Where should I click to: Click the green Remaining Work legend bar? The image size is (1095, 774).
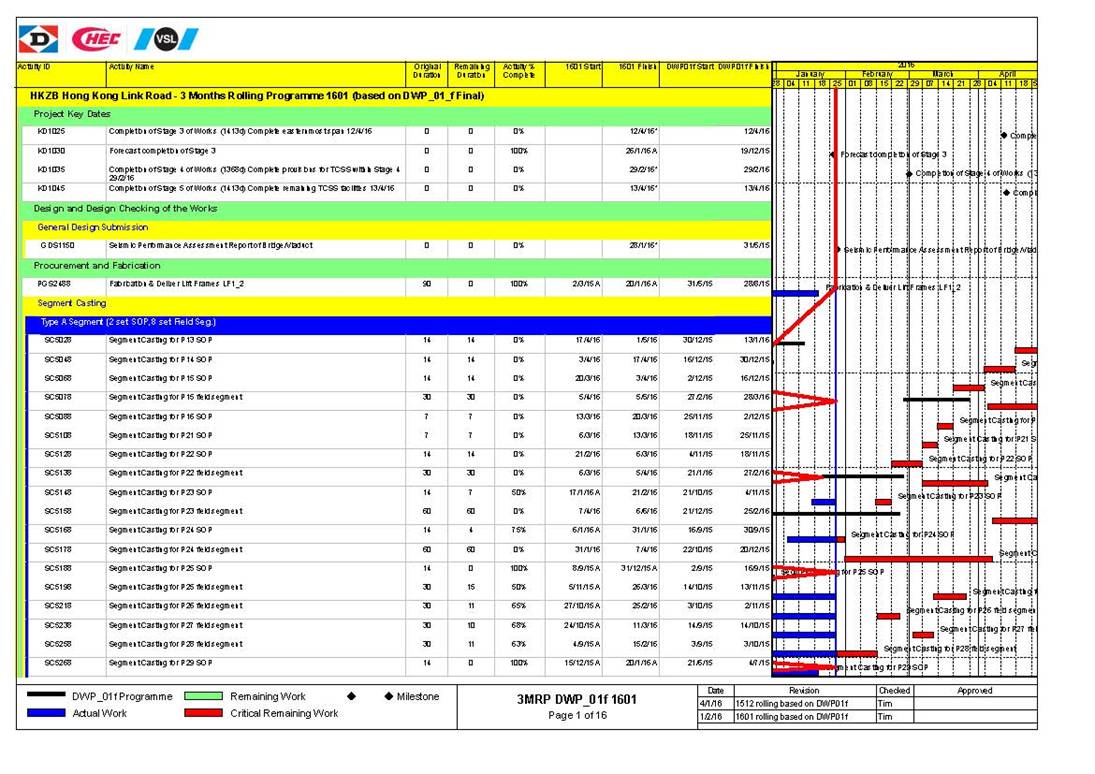coord(203,696)
